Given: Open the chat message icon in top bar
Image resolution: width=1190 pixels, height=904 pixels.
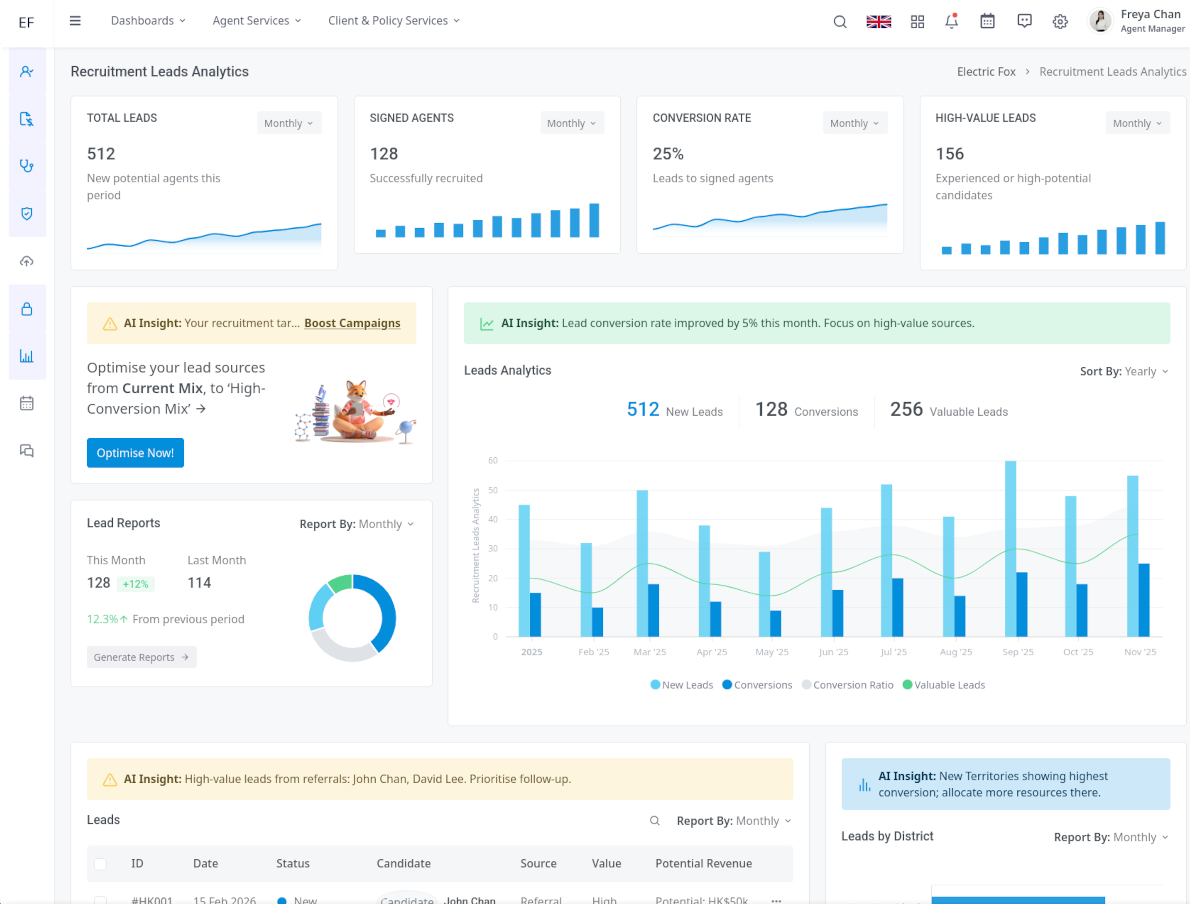Looking at the screenshot, I should (x=1024, y=21).
